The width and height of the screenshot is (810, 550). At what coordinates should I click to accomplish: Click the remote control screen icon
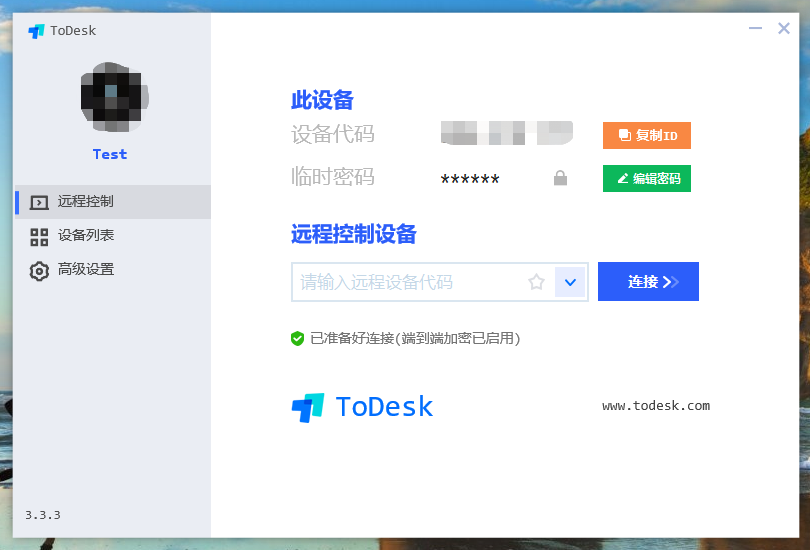(x=39, y=202)
